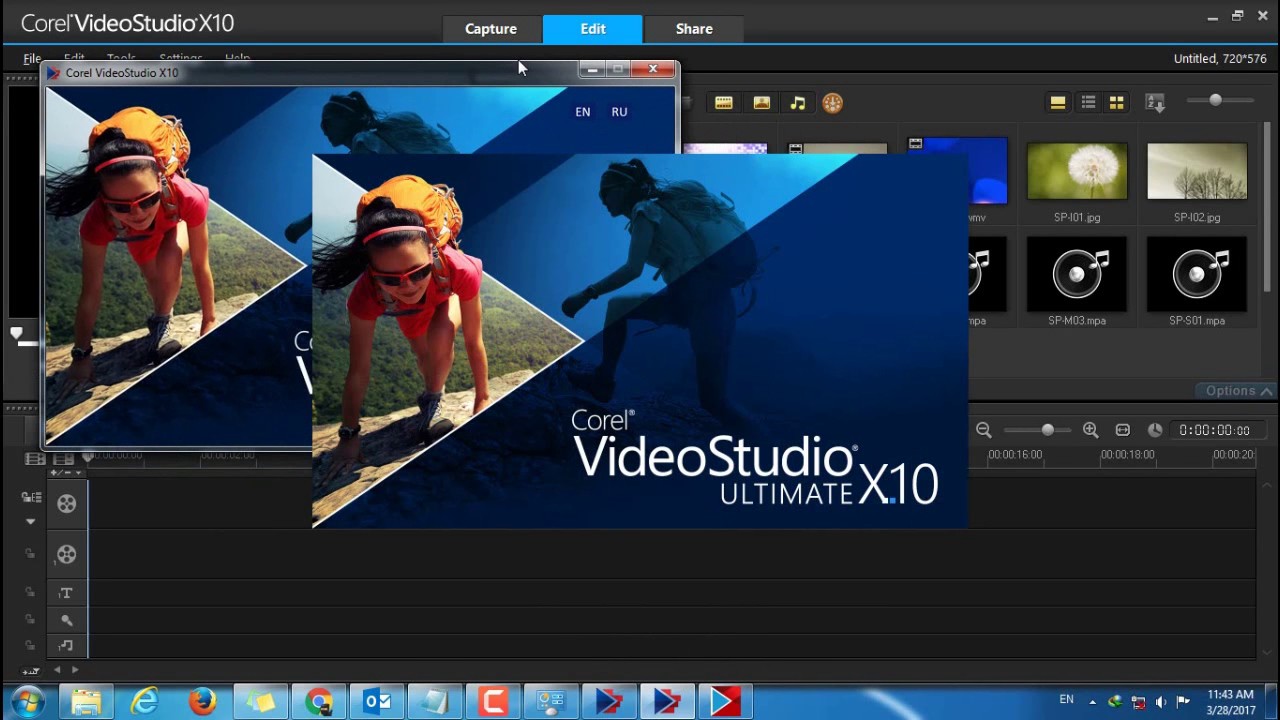Click the Video track button
The width and height of the screenshot is (1280, 720).
[x=66, y=504]
